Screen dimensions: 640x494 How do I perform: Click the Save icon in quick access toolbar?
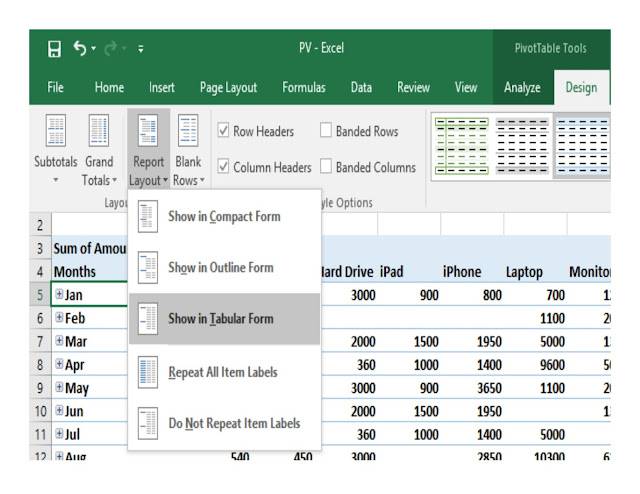pyautogui.click(x=54, y=49)
